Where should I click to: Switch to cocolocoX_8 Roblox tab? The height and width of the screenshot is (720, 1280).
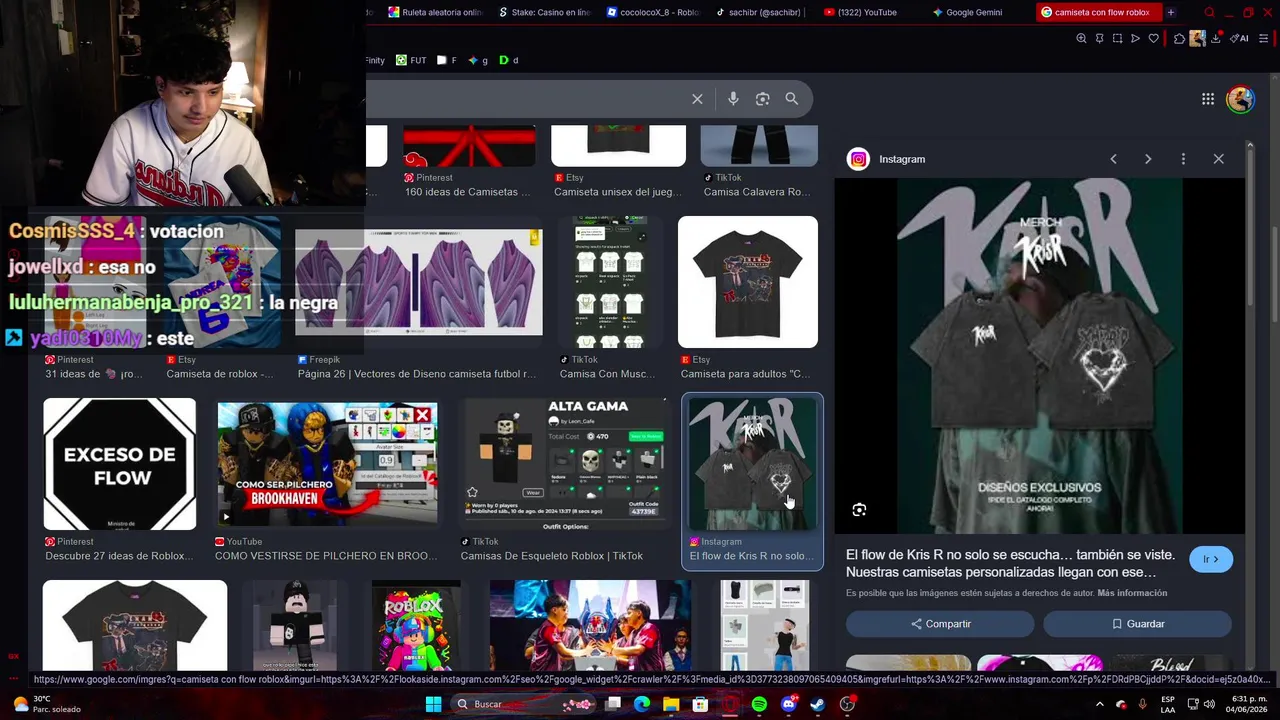(x=654, y=12)
